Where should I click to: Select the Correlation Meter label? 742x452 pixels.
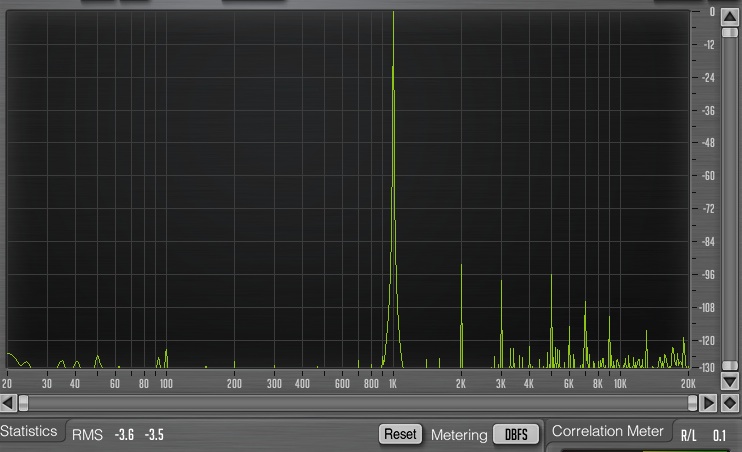click(x=608, y=431)
